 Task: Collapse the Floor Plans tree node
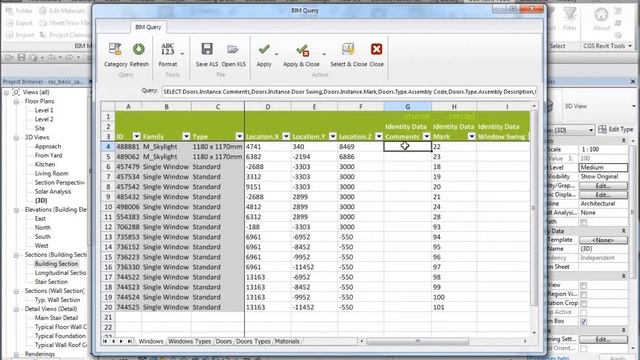tap(16, 101)
